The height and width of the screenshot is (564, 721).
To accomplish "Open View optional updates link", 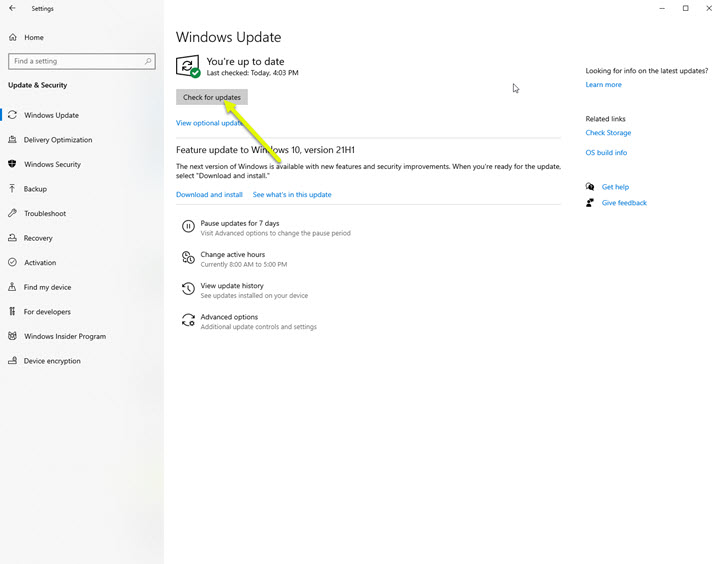I will [210, 123].
